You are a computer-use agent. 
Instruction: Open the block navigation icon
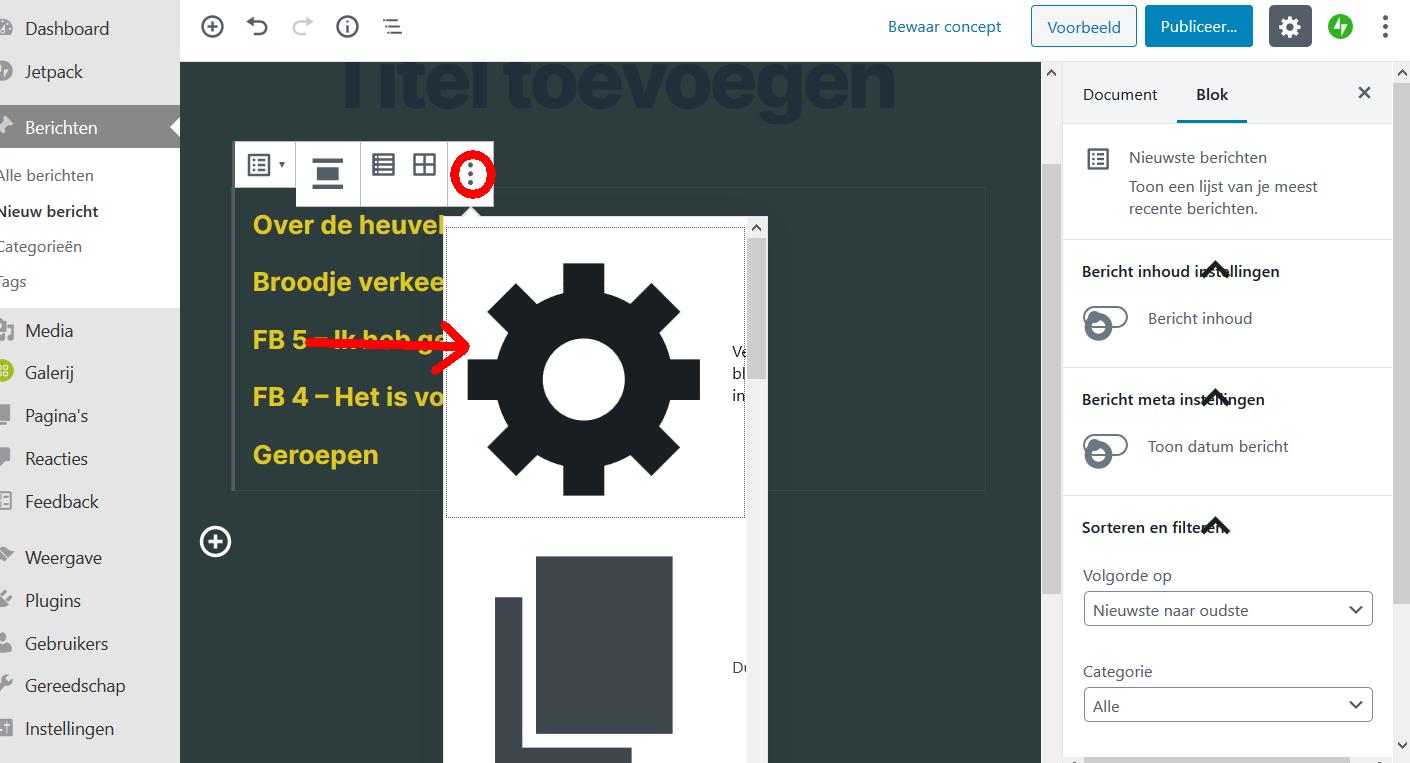pos(392,26)
